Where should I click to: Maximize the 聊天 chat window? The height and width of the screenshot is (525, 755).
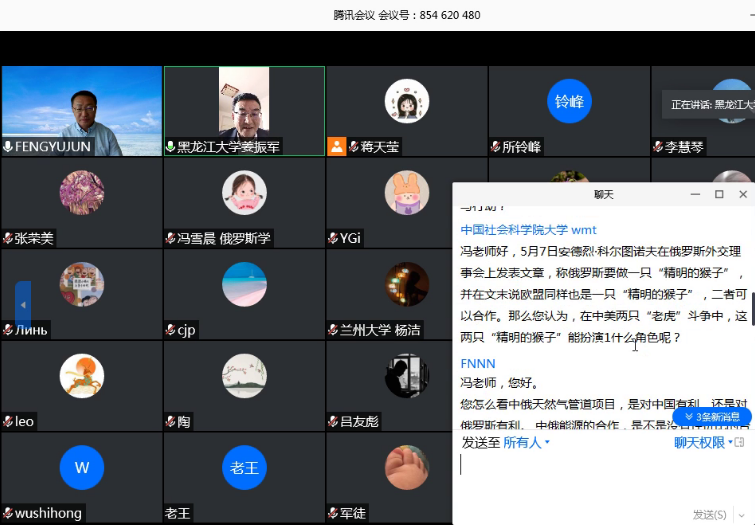pos(719,194)
